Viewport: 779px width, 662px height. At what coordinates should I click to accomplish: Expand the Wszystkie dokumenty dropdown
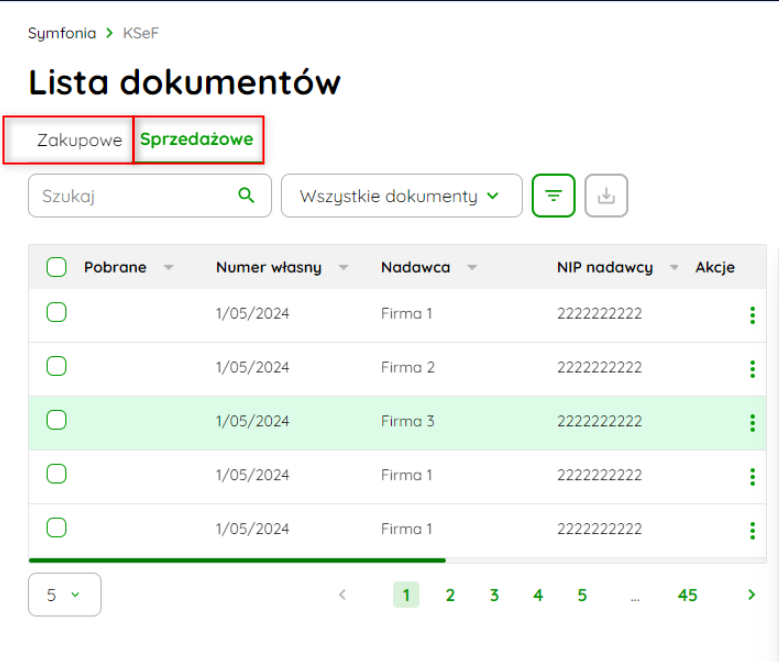(x=401, y=196)
